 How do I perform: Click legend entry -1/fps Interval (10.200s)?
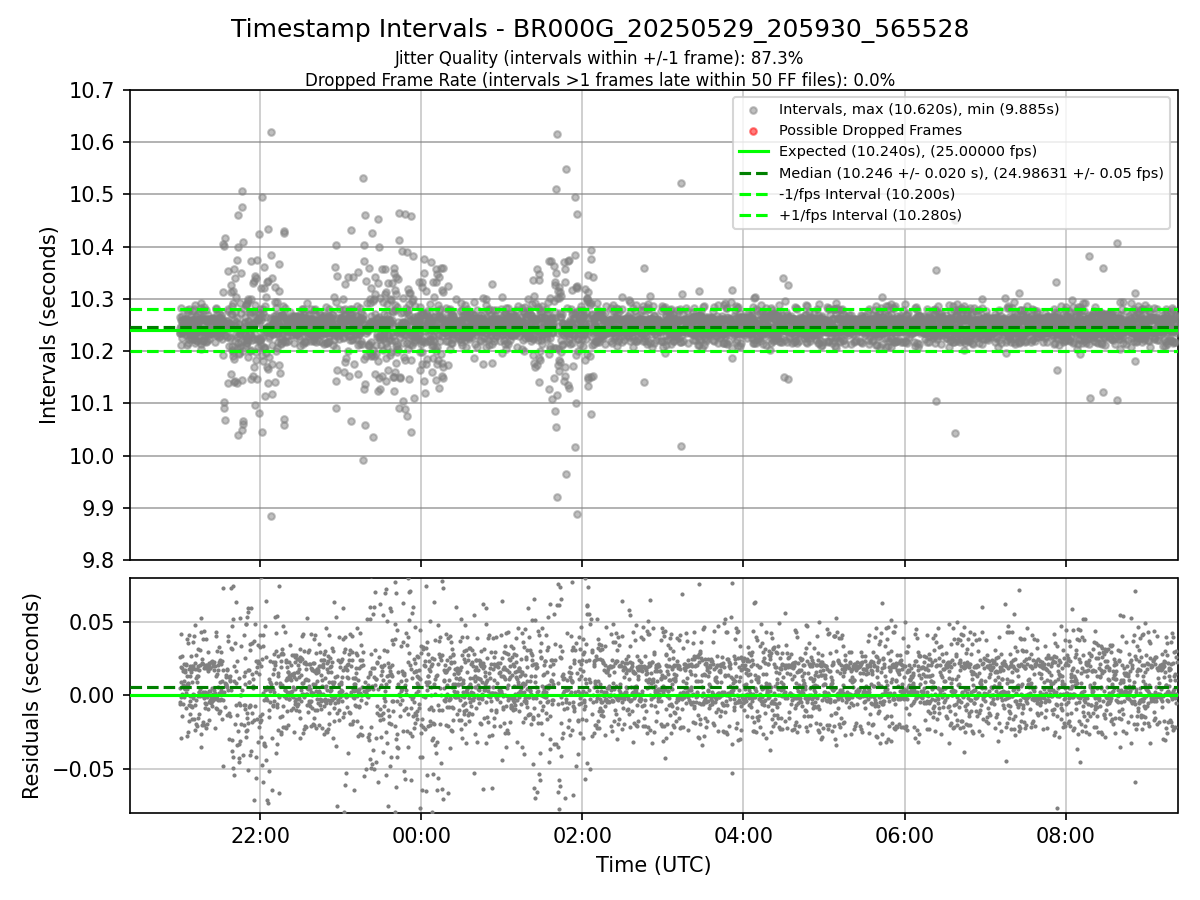pyautogui.click(x=867, y=194)
